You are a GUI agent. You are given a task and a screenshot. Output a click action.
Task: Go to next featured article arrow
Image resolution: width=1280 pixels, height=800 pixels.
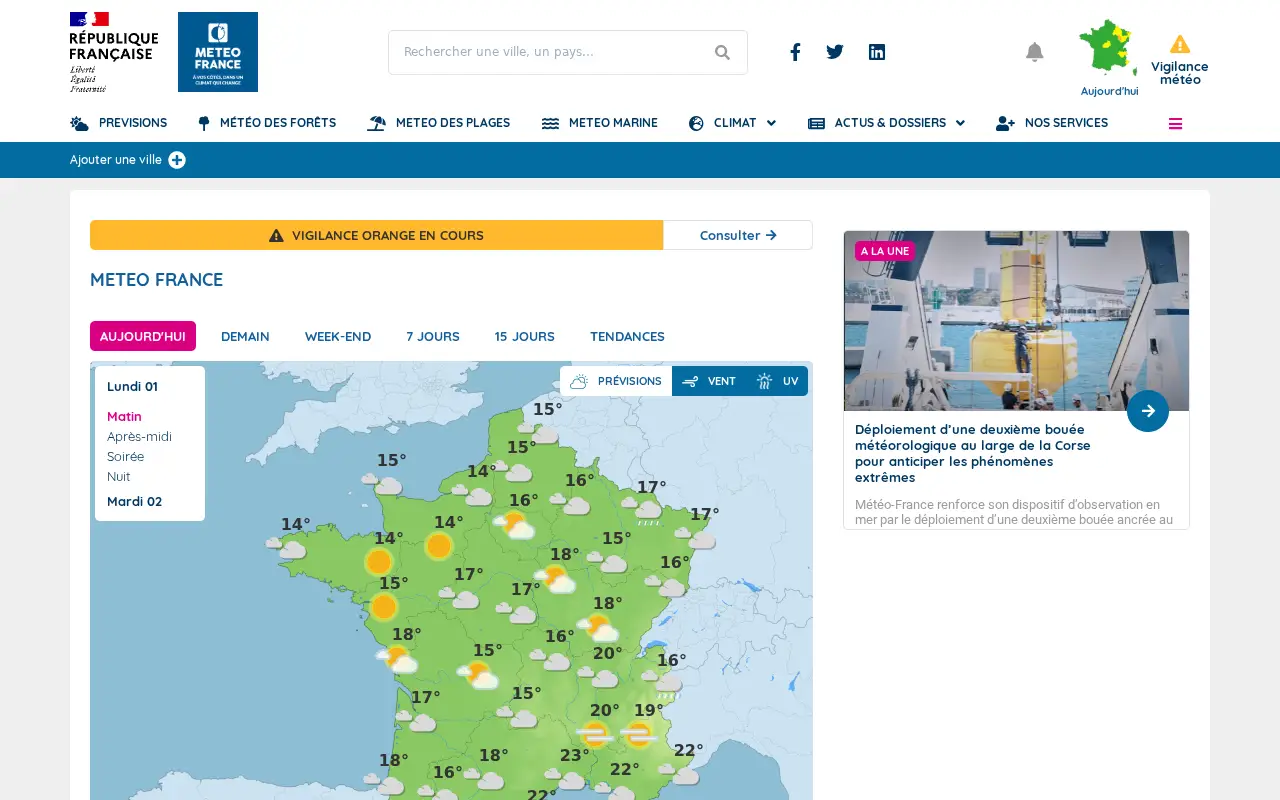1148,411
